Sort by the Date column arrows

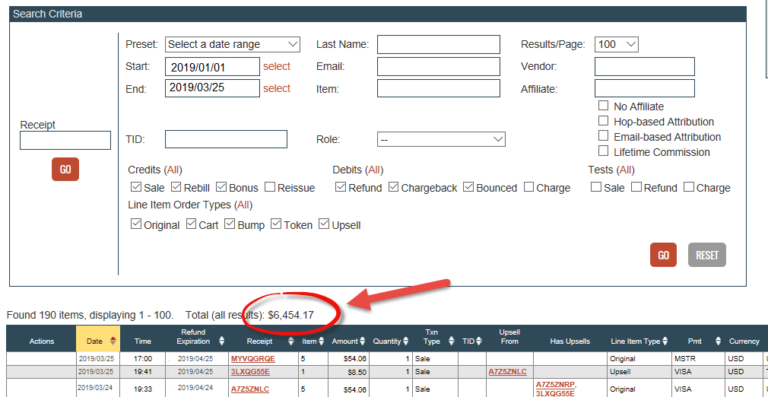pos(114,341)
